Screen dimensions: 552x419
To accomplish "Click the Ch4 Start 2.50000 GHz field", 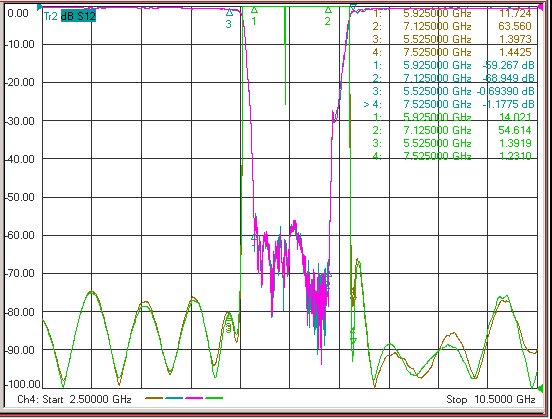I will pos(74,399).
